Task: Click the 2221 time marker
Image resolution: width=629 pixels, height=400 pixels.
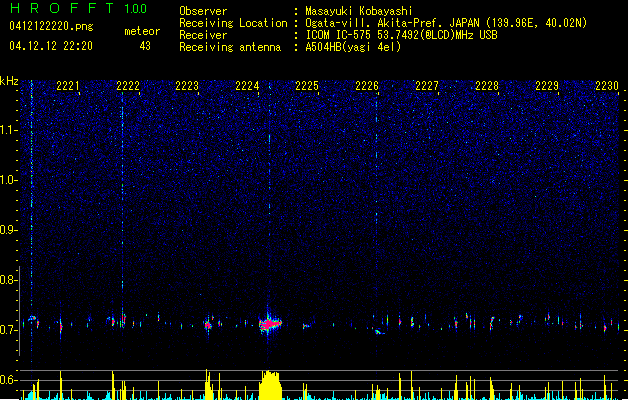Action: pyautogui.click(x=68, y=86)
